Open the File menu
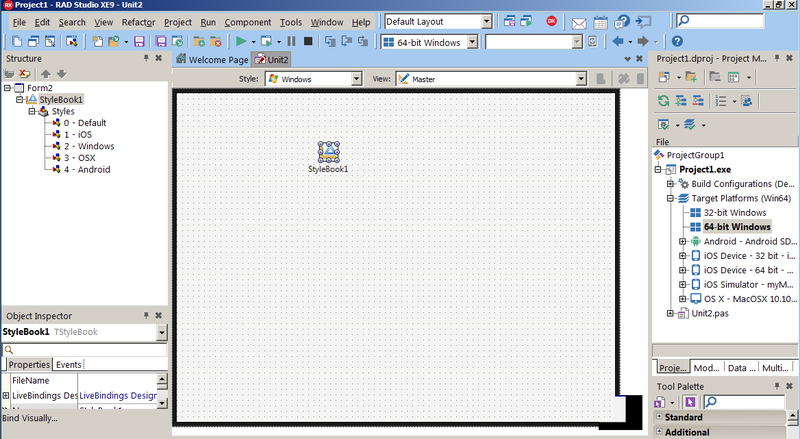Image resolution: width=800 pixels, height=439 pixels. [19, 22]
